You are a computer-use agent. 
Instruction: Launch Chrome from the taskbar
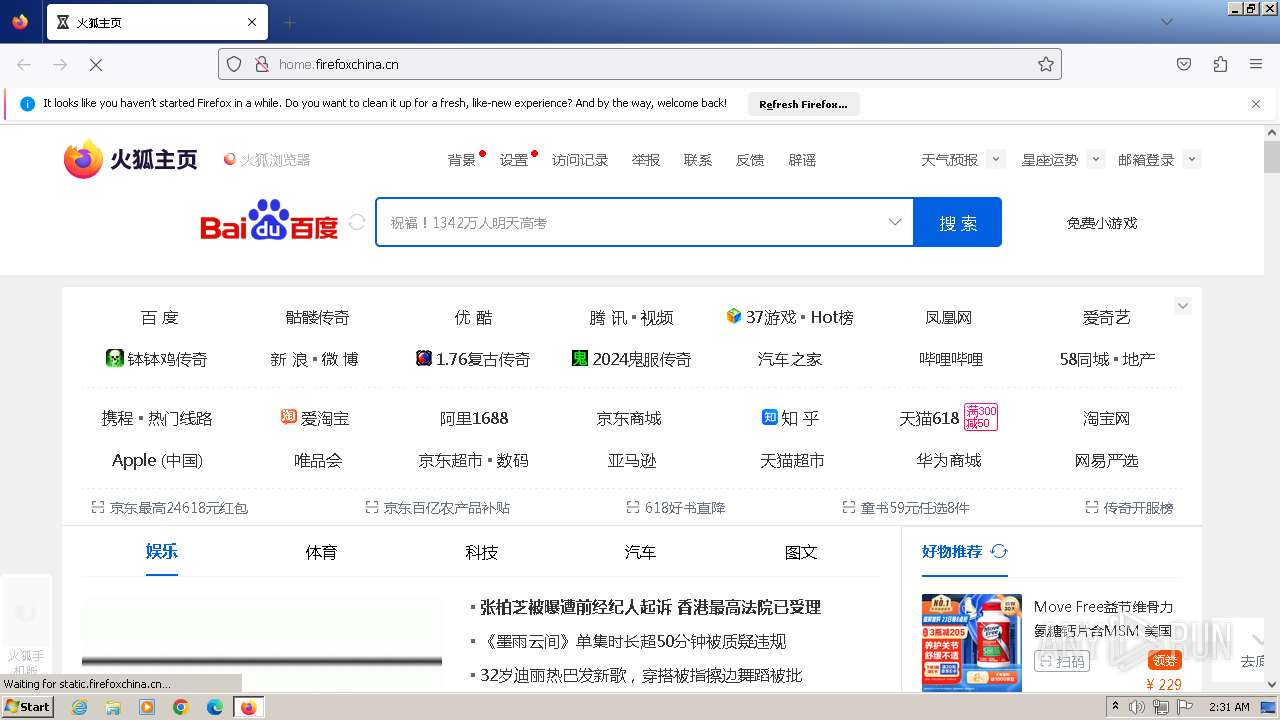(x=181, y=707)
